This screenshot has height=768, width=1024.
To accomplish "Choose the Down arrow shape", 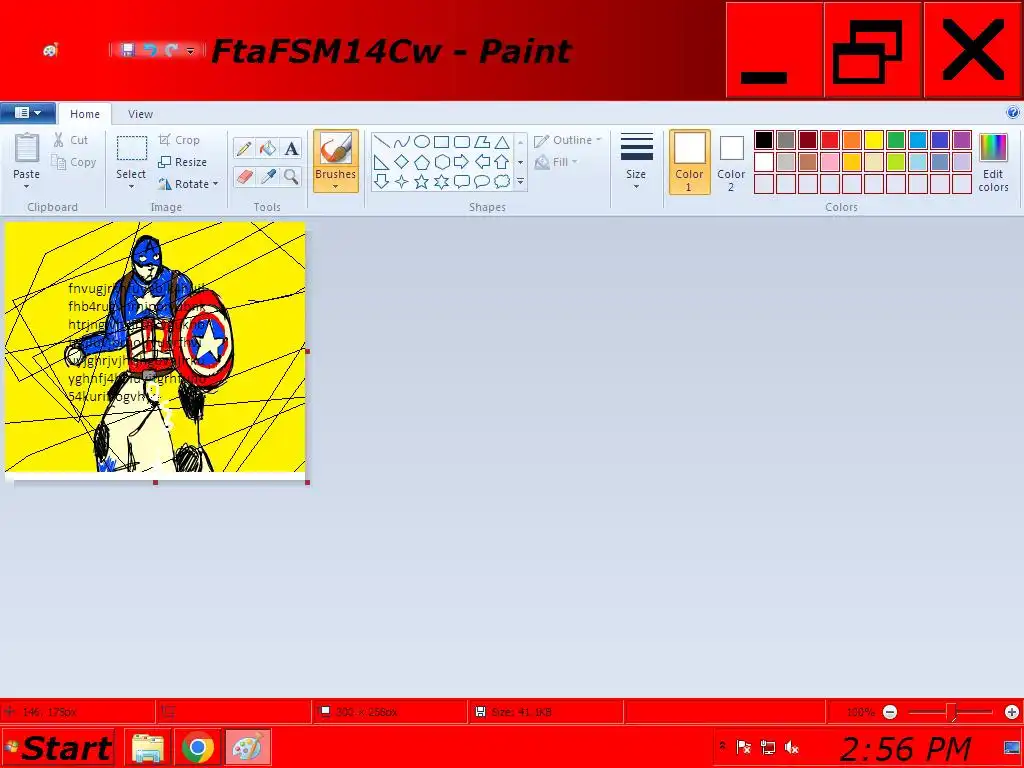I will [382, 182].
